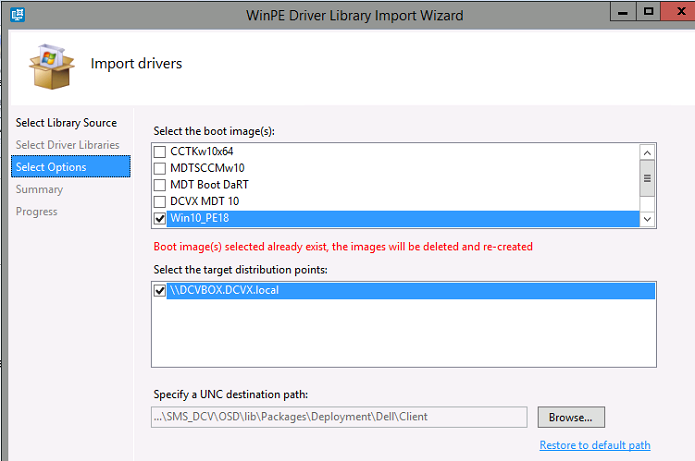Click the boot image list scrollbar thumb
The height and width of the screenshot is (461, 695).
pyautogui.click(x=647, y=178)
